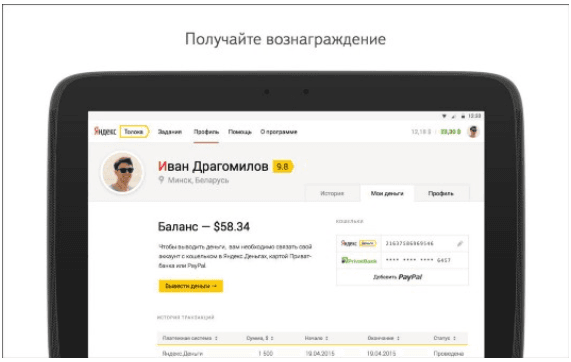This screenshot has height=362, width=571.
Task: Click the small user avatar in header
Action: (473, 131)
